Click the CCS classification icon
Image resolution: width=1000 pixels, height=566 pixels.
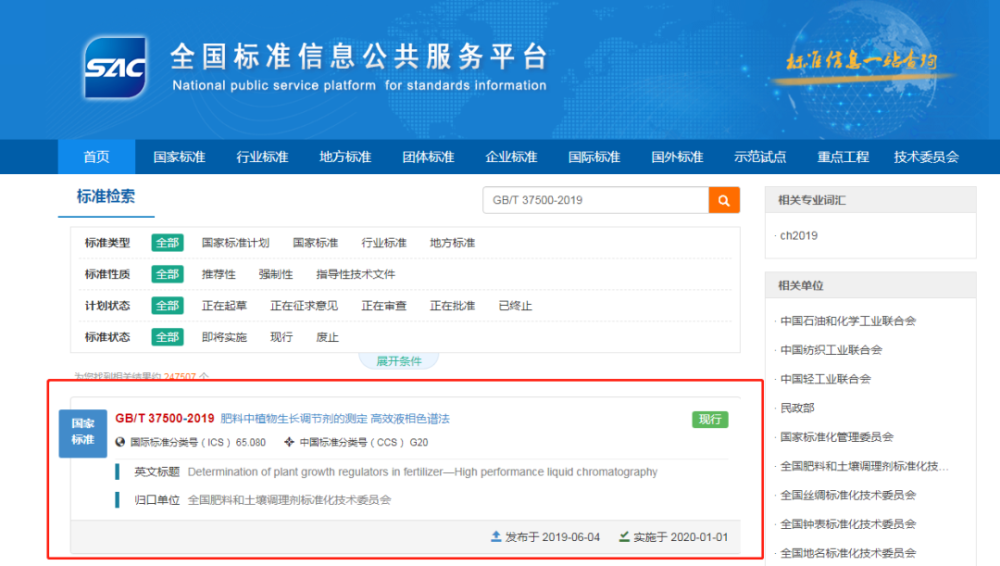pyautogui.click(x=289, y=442)
